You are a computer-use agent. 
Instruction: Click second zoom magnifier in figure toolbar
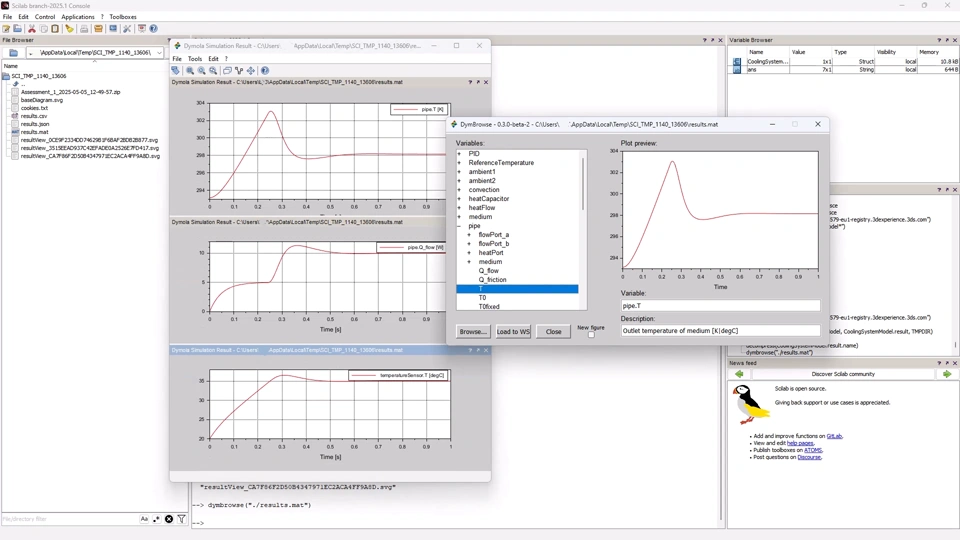(201, 70)
